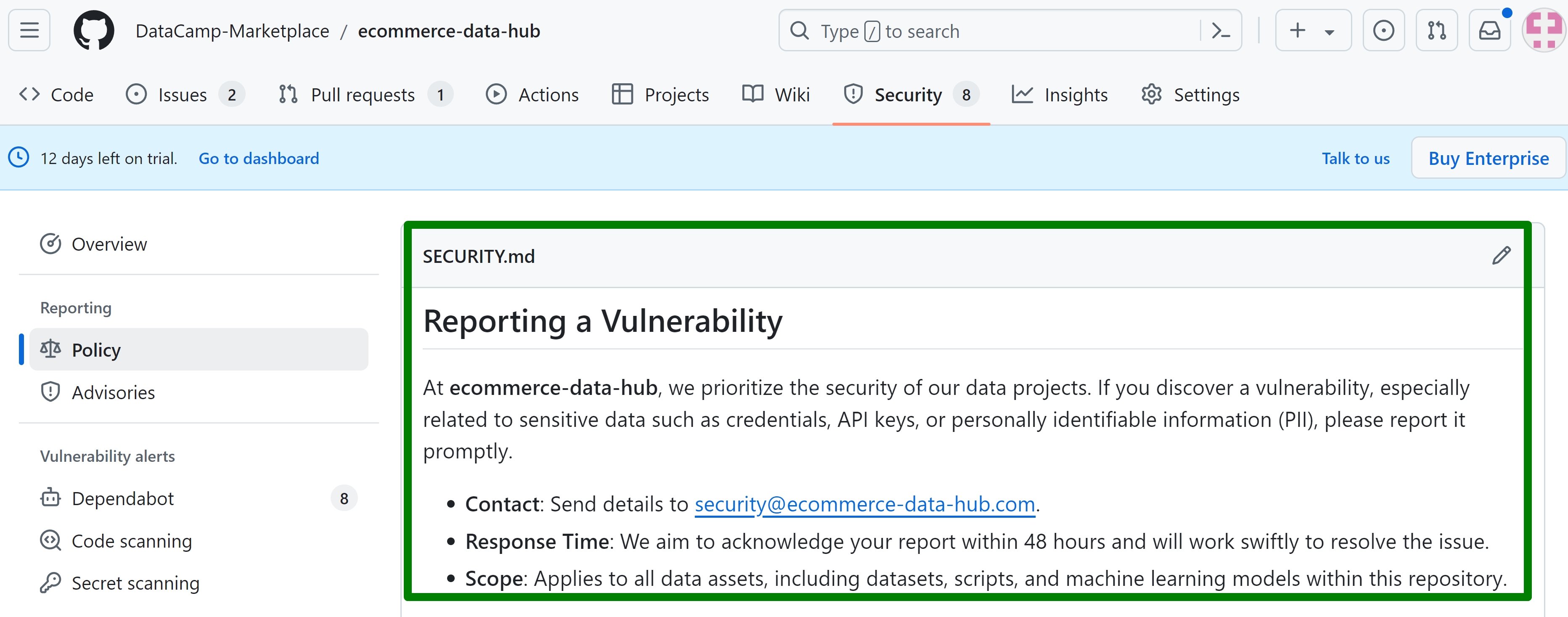Open user avatar profile menu

(1544, 30)
